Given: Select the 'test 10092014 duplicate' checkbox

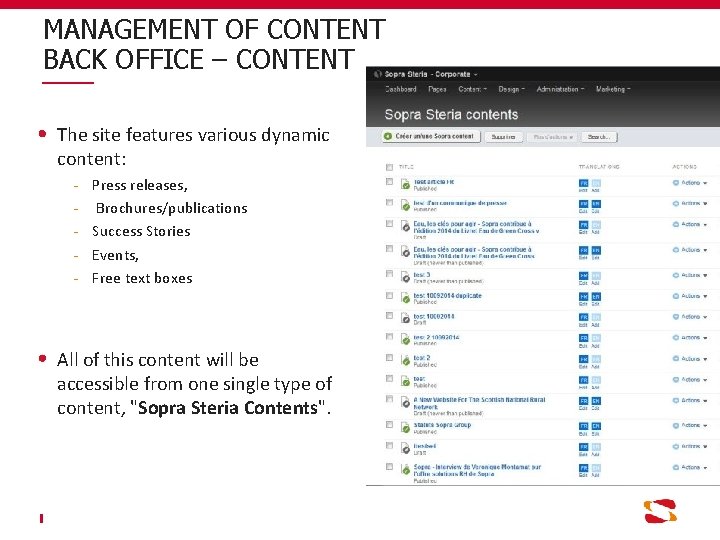Looking at the screenshot, I should (x=389, y=295).
